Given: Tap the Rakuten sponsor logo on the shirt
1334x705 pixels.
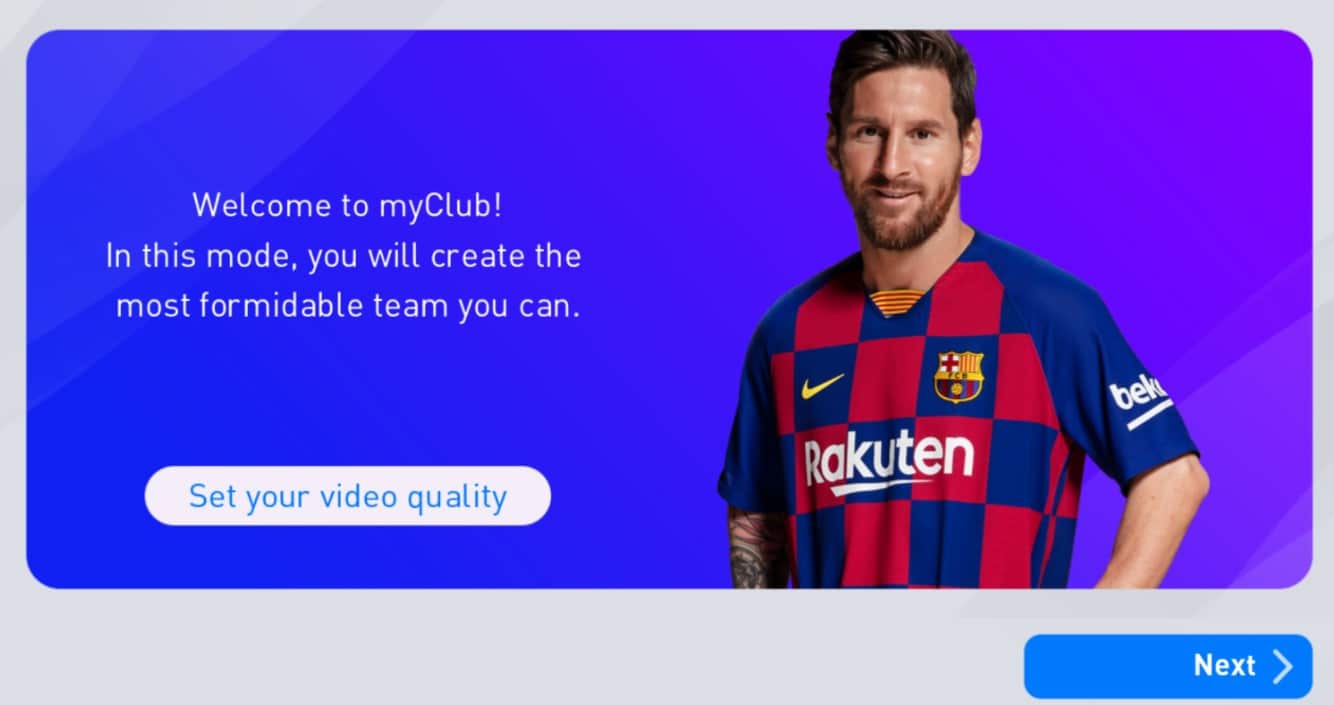Looking at the screenshot, I should click(889, 461).
